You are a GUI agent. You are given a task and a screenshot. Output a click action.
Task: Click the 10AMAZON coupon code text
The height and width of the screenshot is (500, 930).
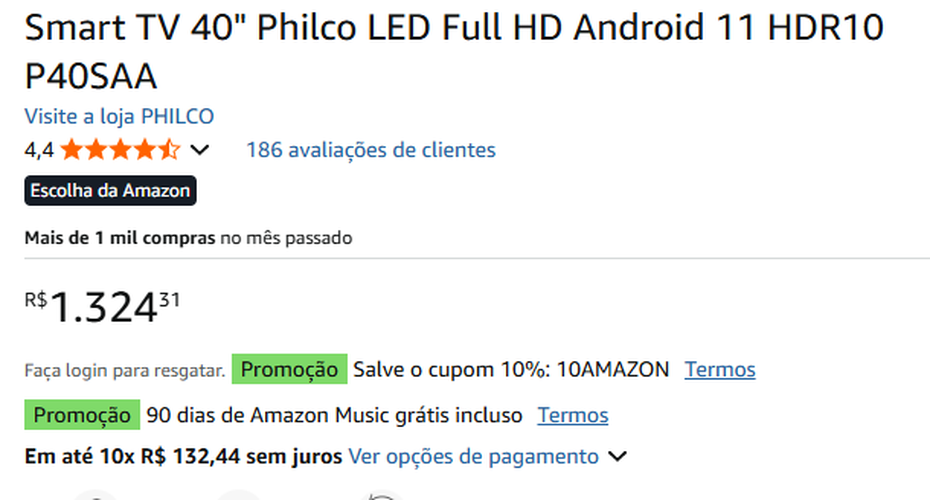612,369
